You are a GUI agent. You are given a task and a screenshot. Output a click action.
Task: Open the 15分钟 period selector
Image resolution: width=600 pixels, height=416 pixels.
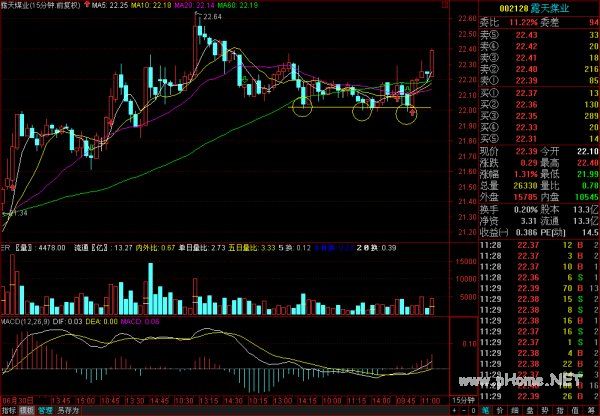point(463,401)
